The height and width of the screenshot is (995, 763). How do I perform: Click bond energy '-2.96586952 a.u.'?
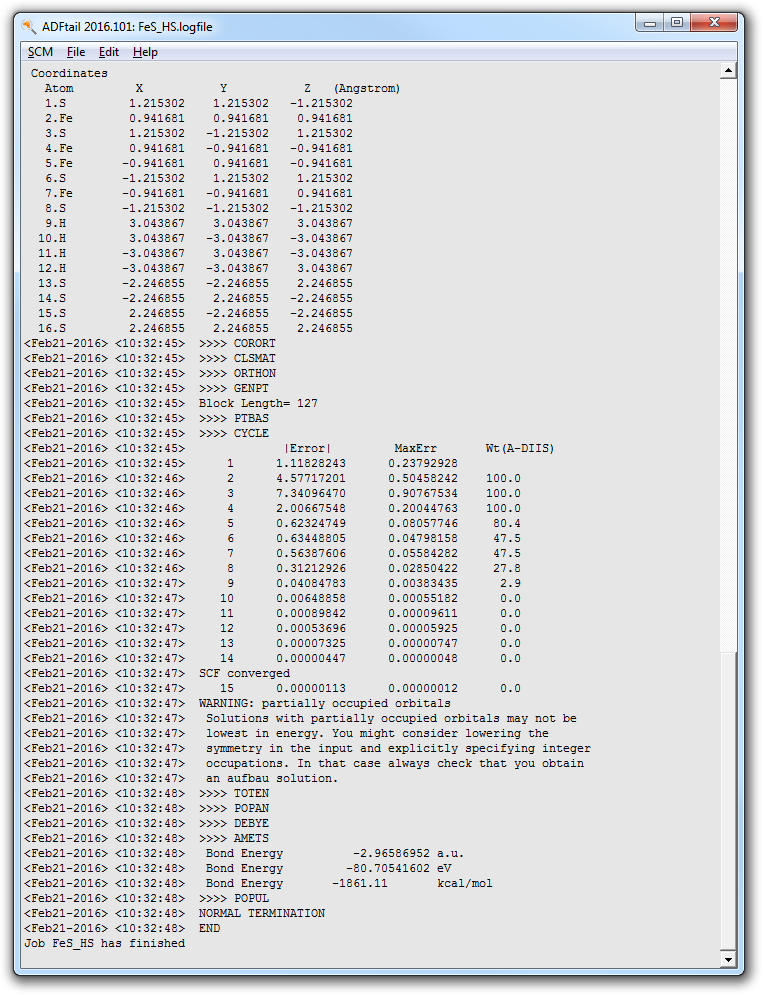point(408,853)
